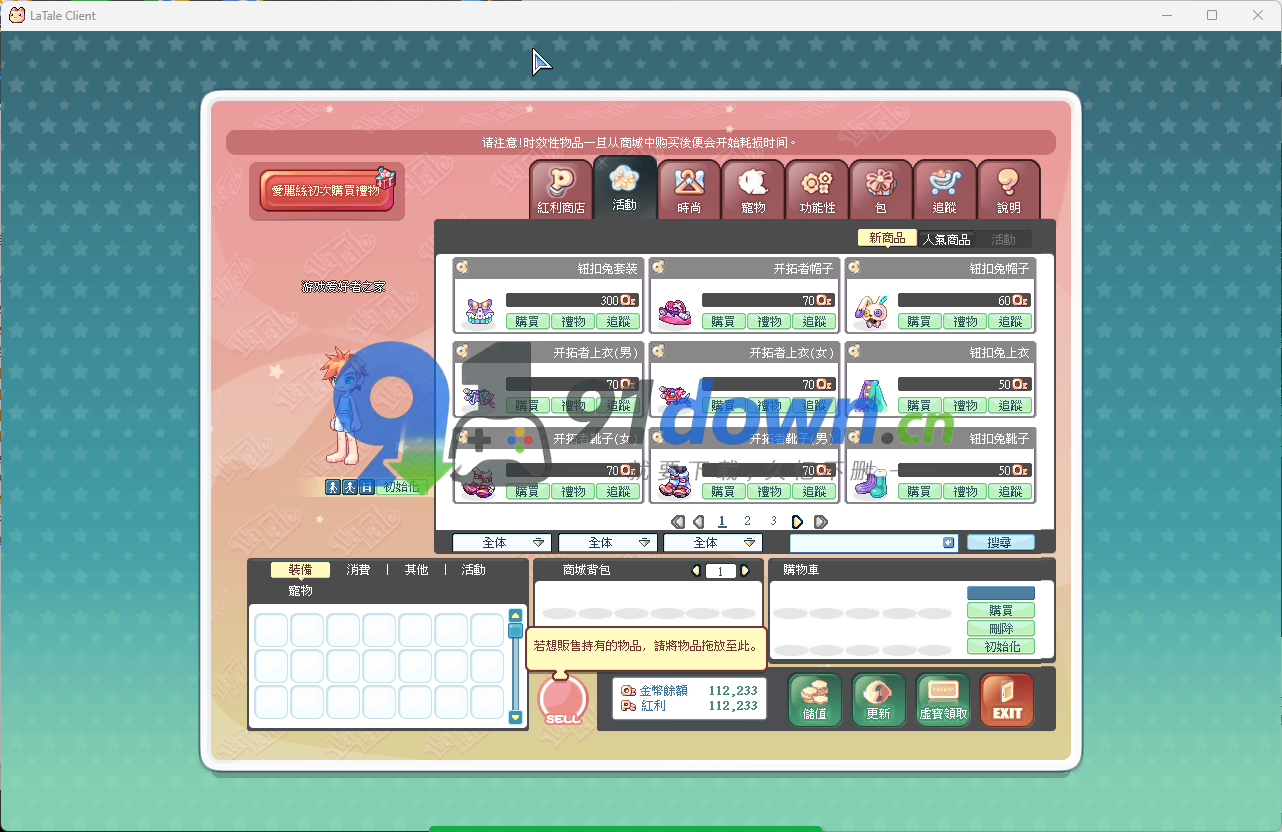Open shop page 2
Image resolution: width=1282 pixels, height=832 pixels.
747,521
